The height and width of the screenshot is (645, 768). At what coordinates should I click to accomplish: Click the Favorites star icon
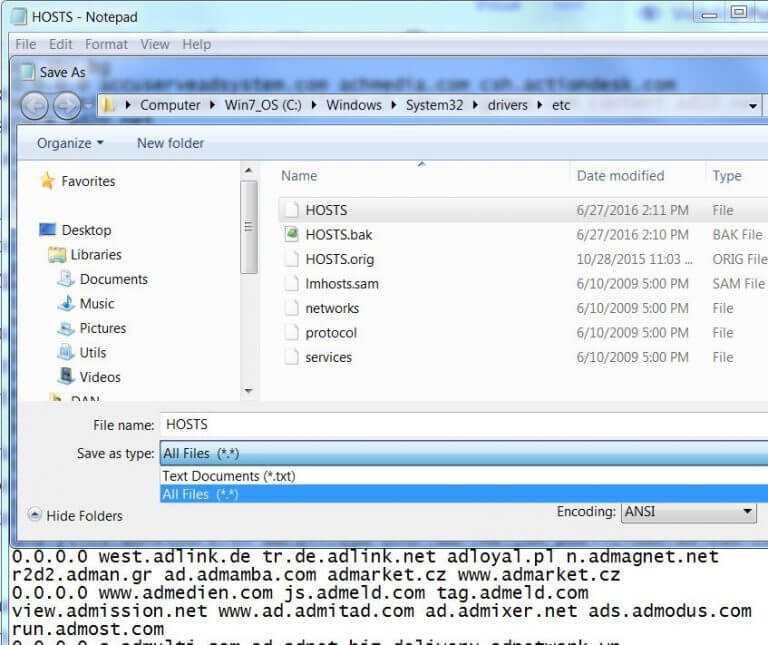point(47,181)
